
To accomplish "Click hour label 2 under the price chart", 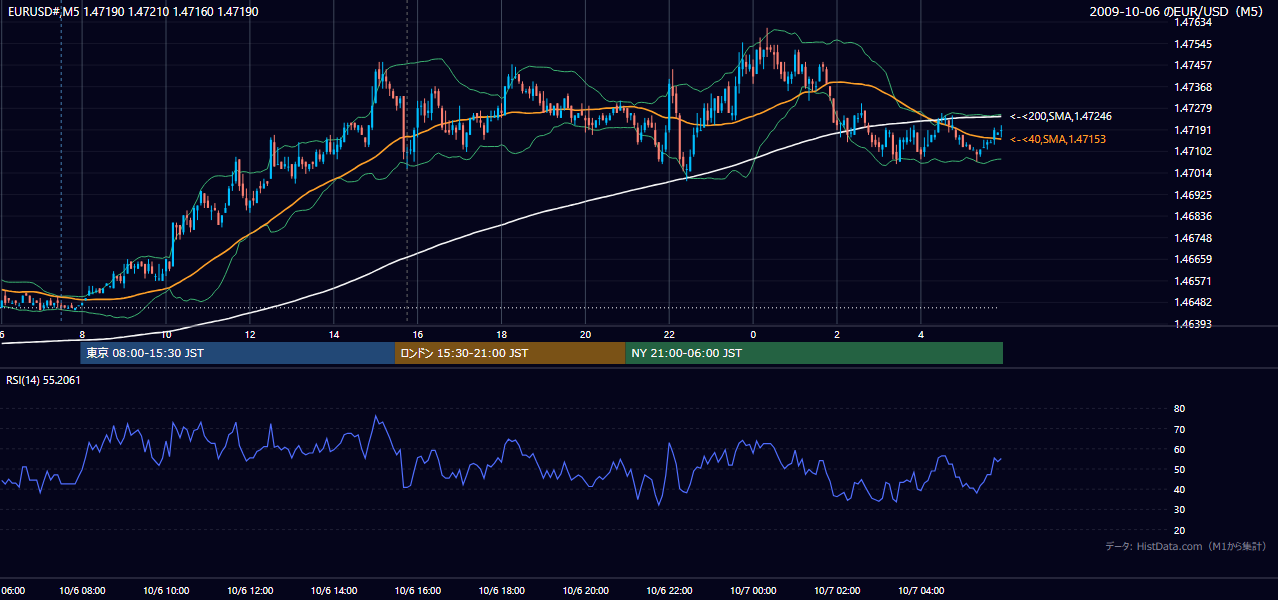I will pyautogui.click(x=837, y=334).
